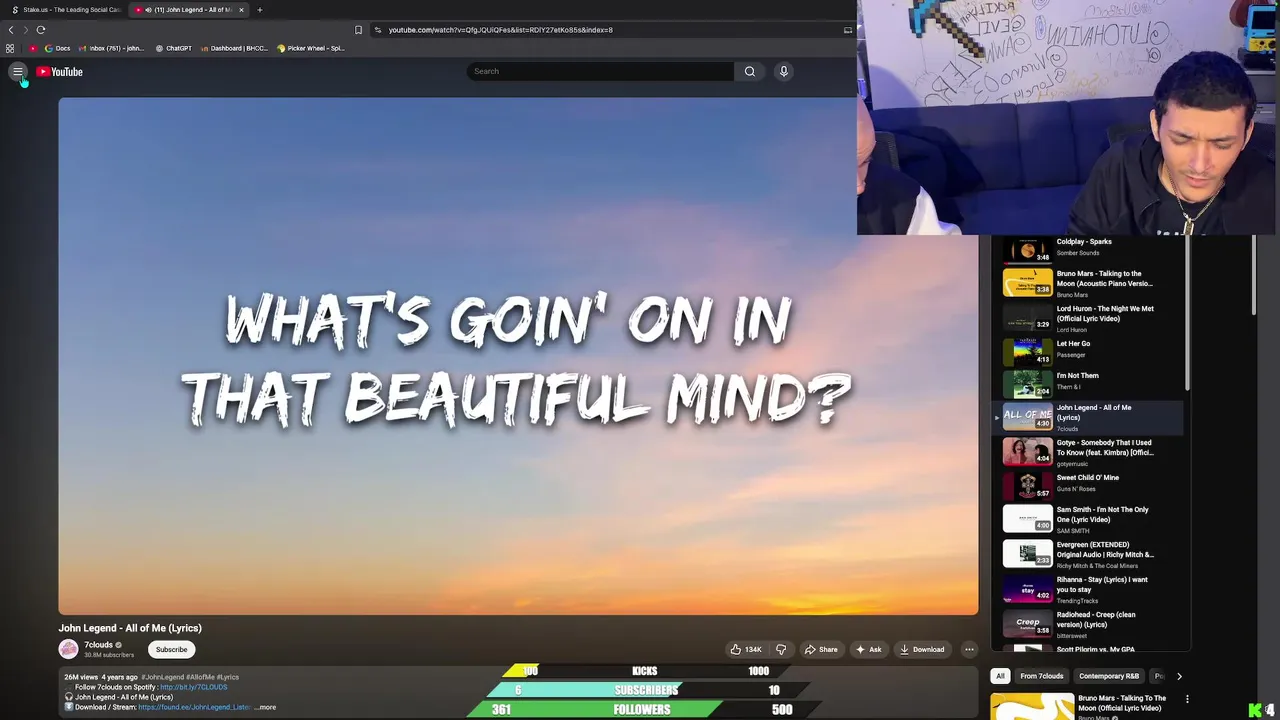Switch to the Stake.us browser tab
The height and width of the screenshot is (720, 1280).
click(x=65, y=10)
